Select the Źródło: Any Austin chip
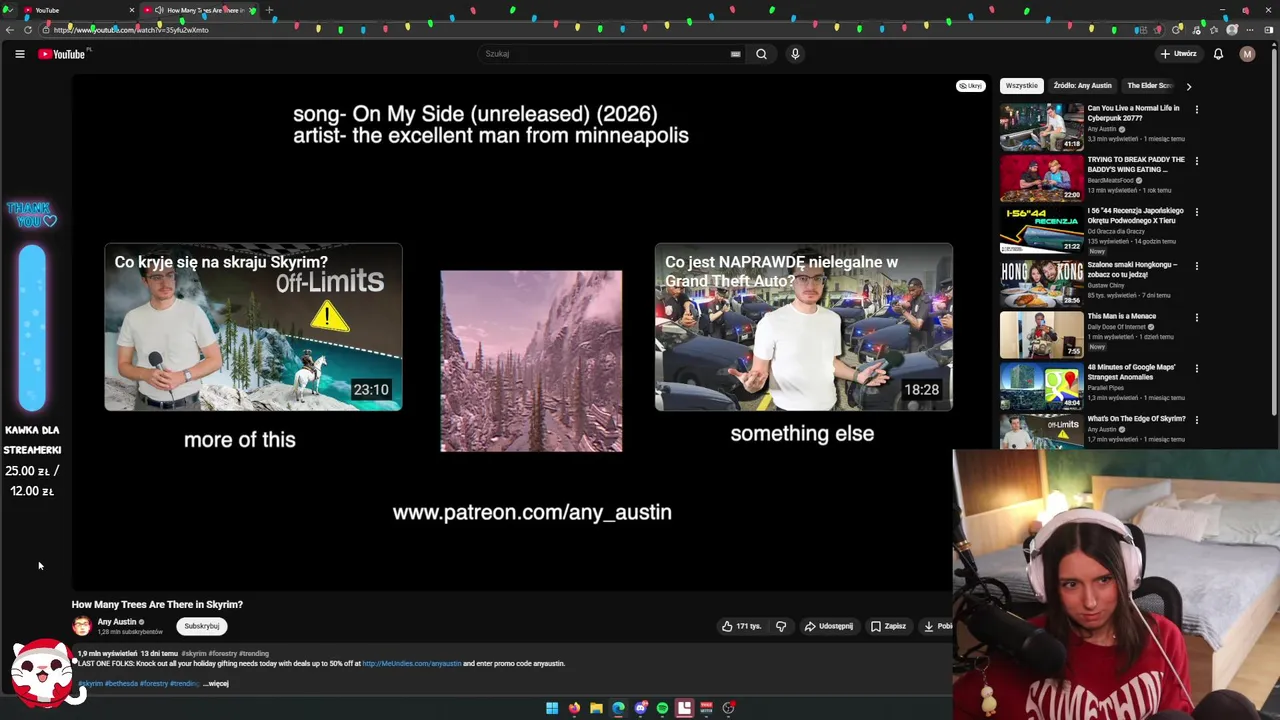 point(1082,86)
